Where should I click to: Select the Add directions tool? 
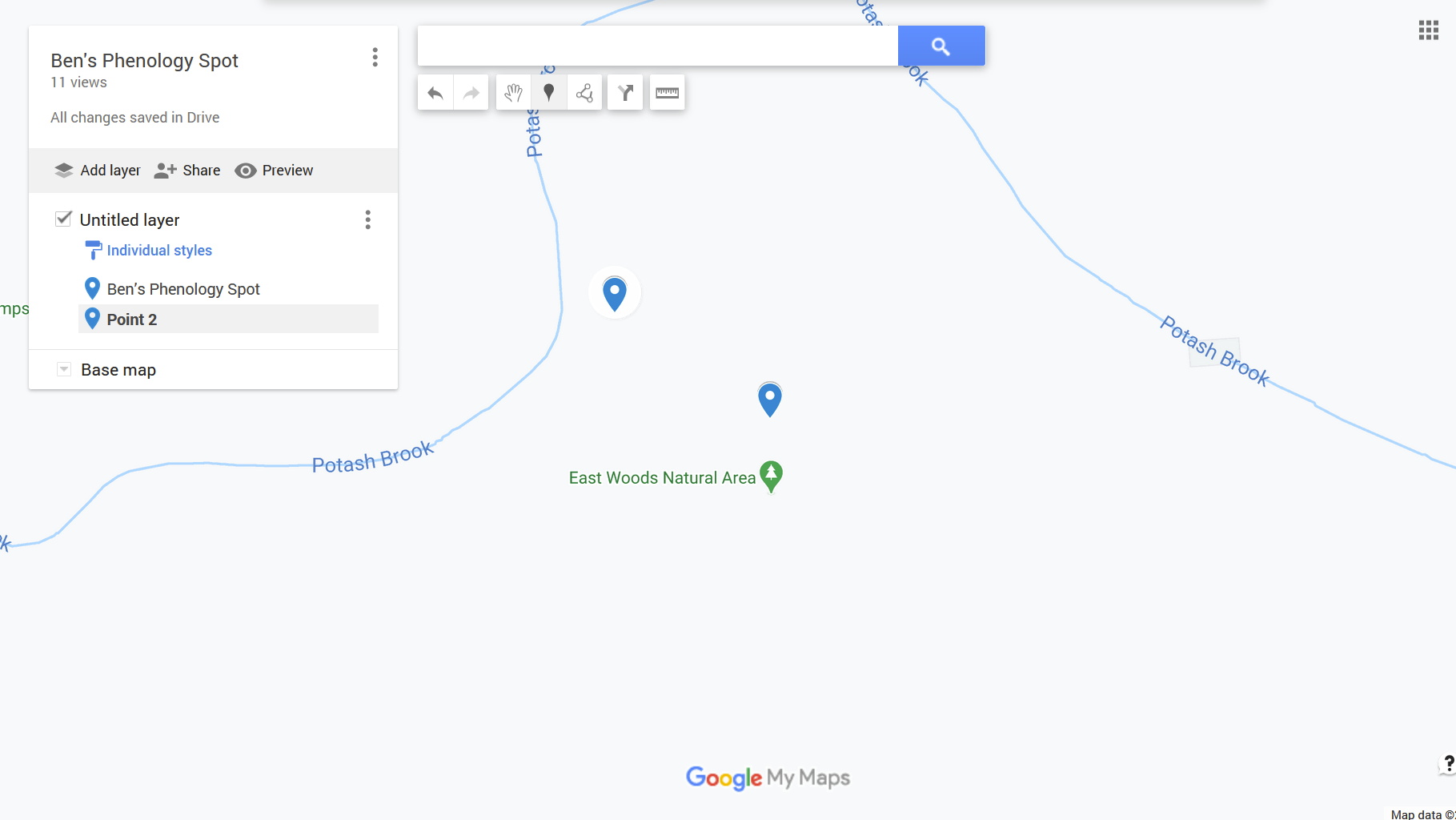(x=625, y=93)
